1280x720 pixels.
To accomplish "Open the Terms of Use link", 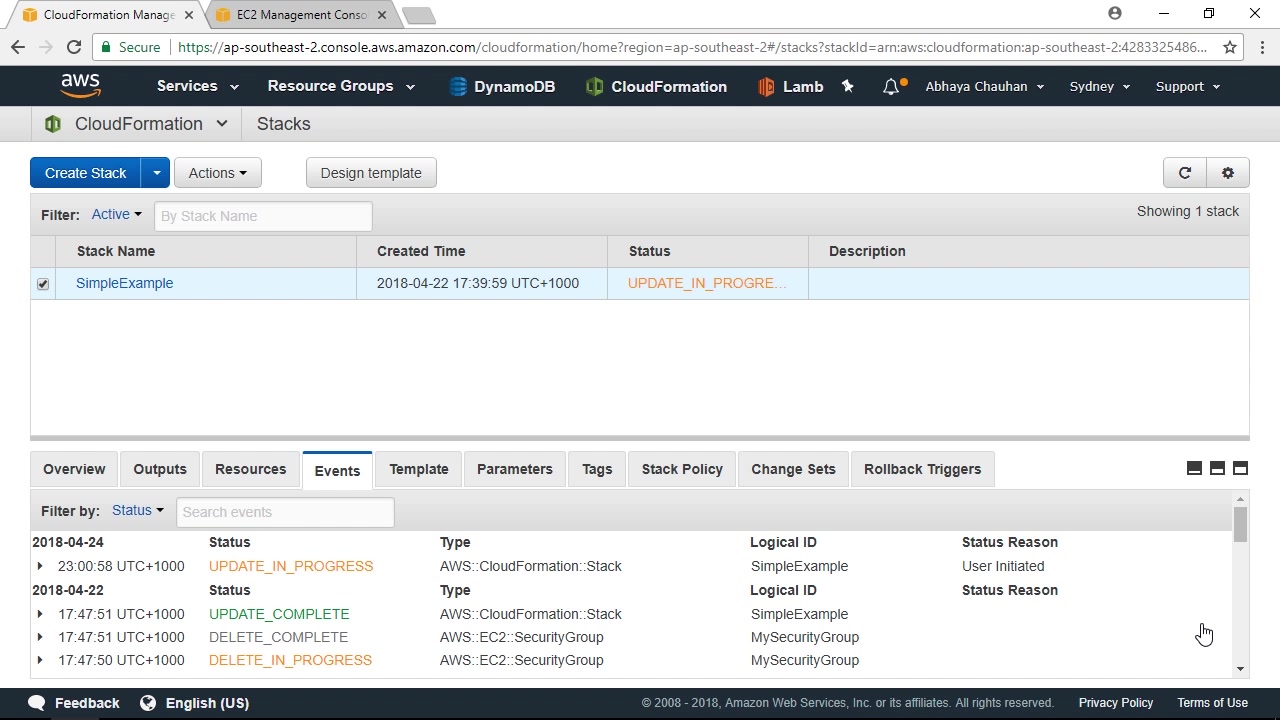I will (x=1212, y=703).
